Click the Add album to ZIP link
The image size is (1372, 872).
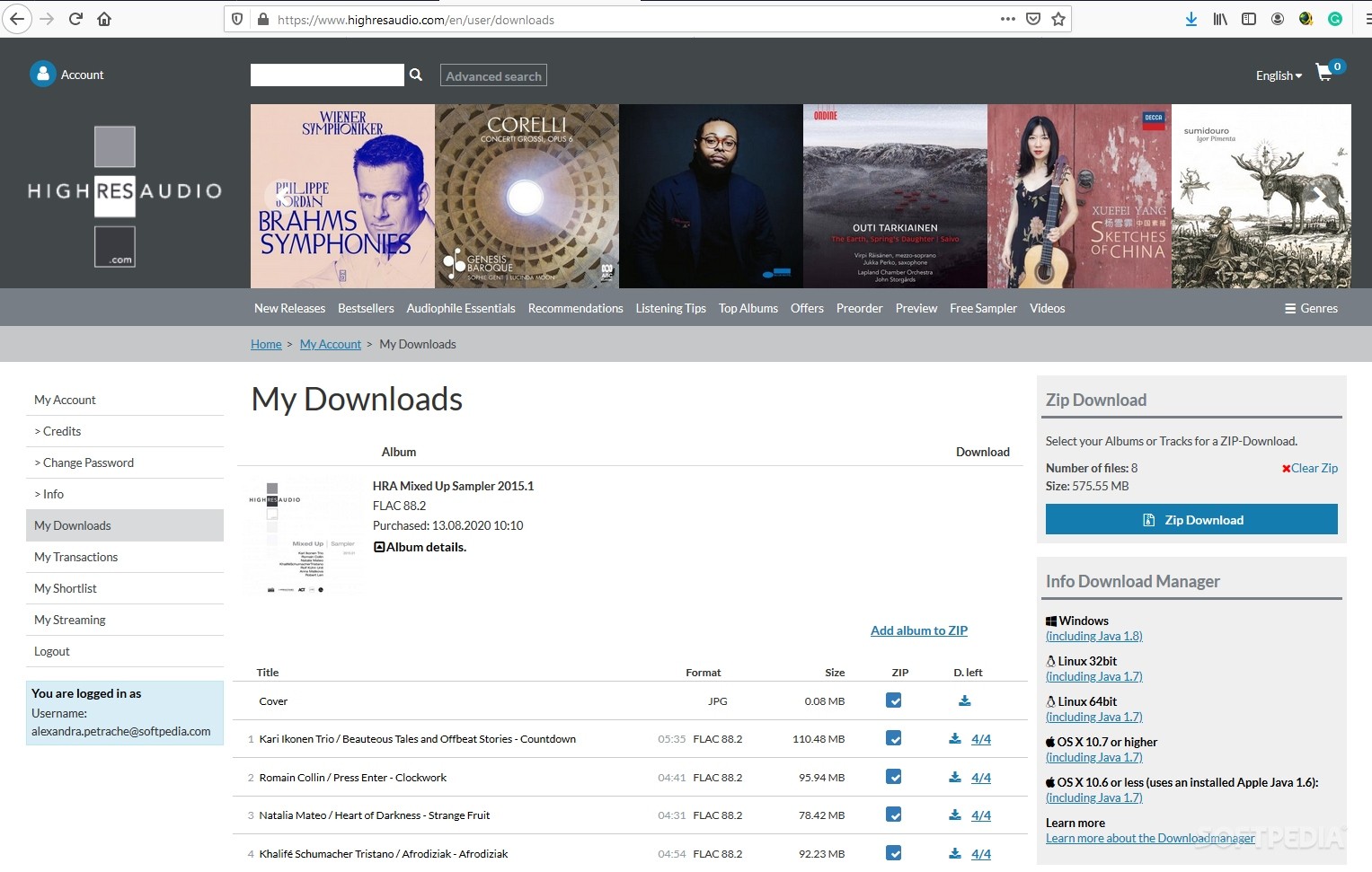coord(918,630)
